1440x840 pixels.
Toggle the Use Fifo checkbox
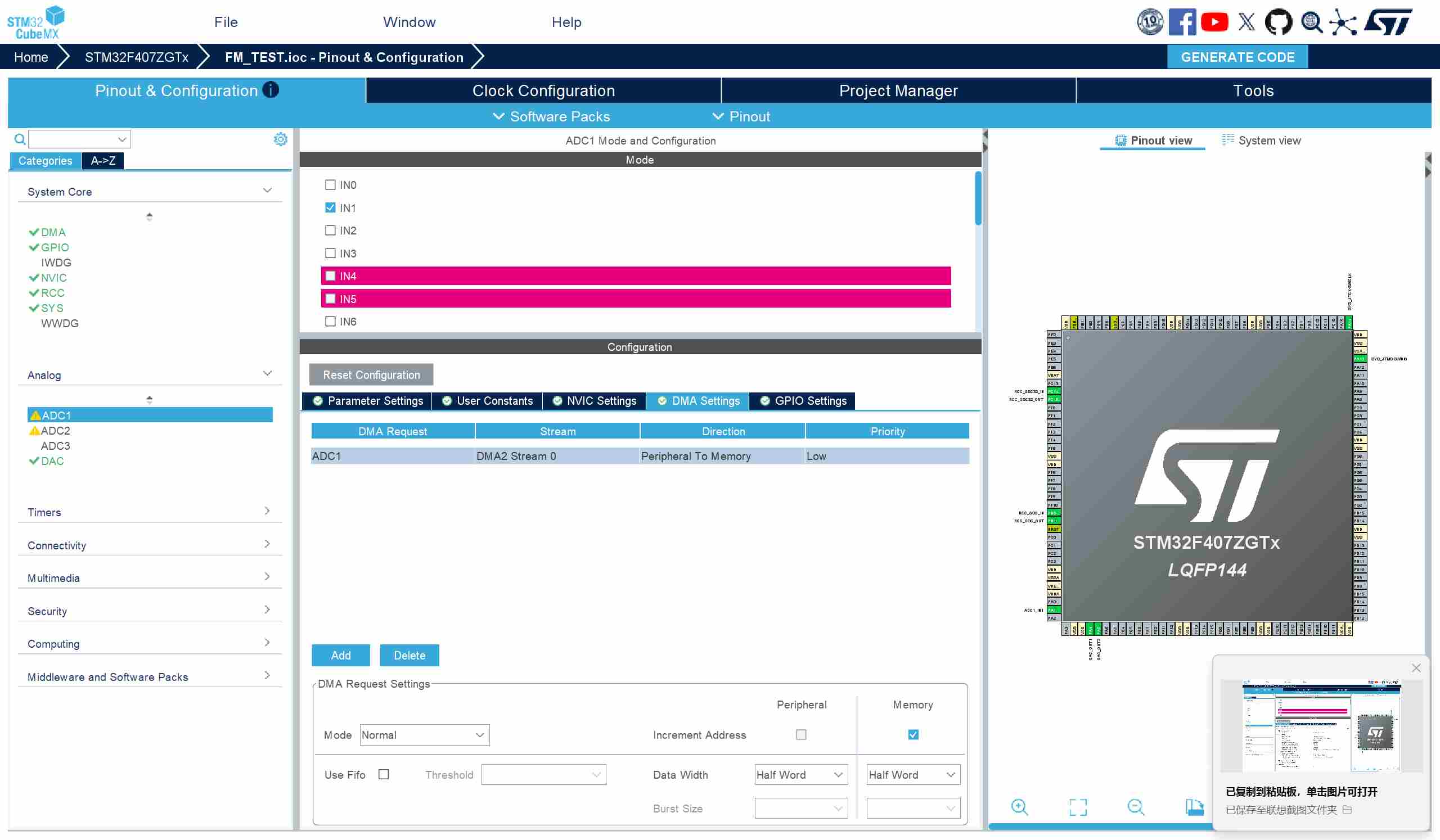384,774
